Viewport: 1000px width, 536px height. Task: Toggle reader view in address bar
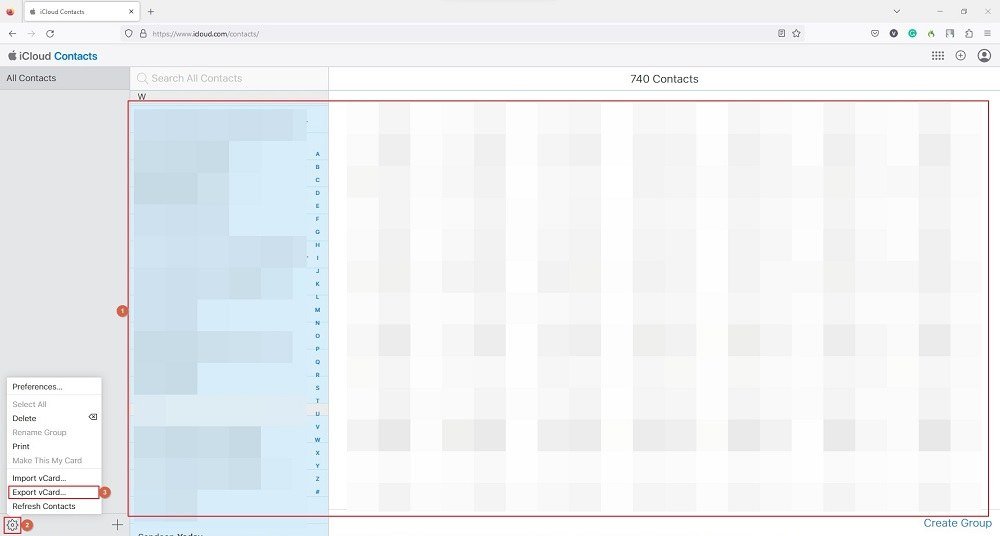[781, 33]
